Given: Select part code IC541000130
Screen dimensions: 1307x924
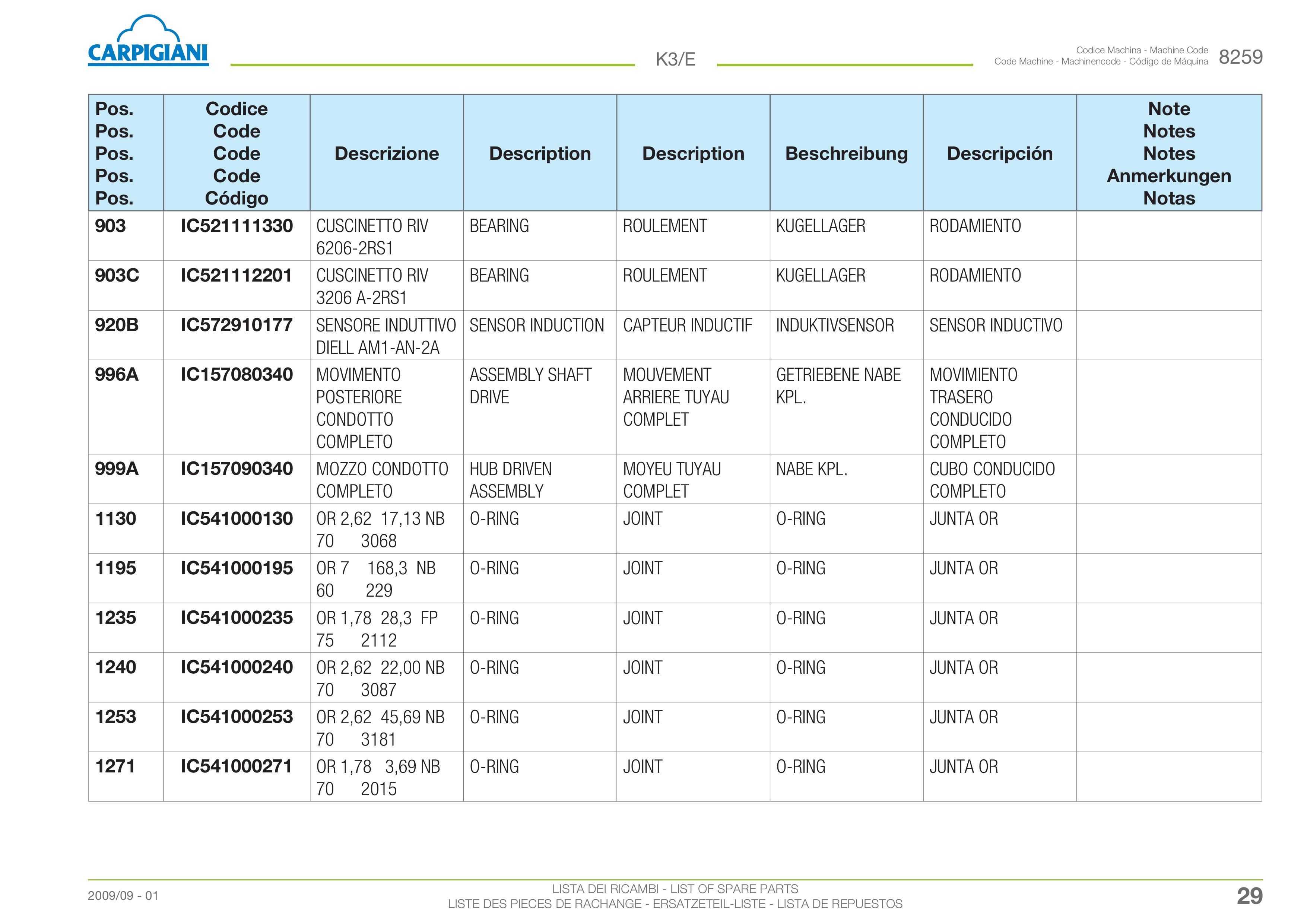Looking at the screenshot, I should pyautogui.click(x=236, y=519).
